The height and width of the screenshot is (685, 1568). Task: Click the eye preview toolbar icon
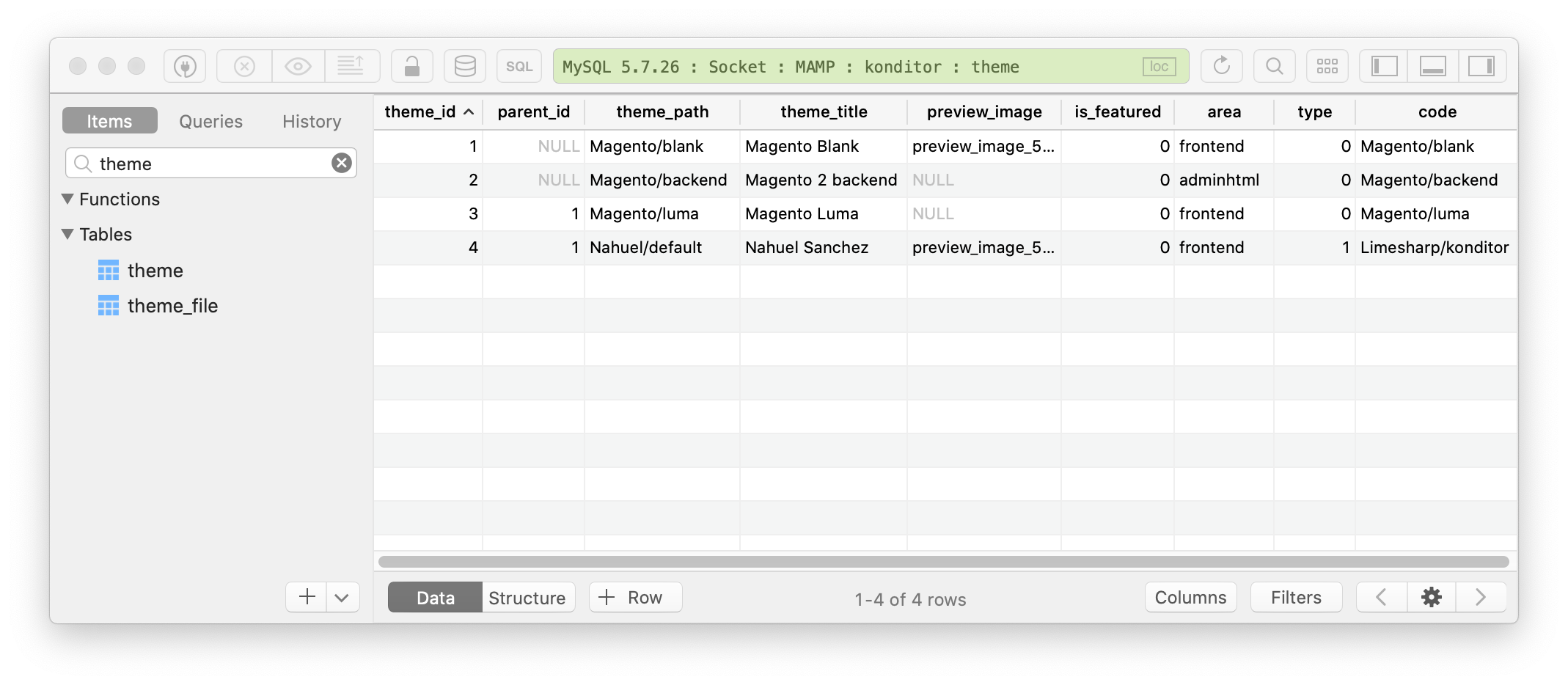coord(298,67)
